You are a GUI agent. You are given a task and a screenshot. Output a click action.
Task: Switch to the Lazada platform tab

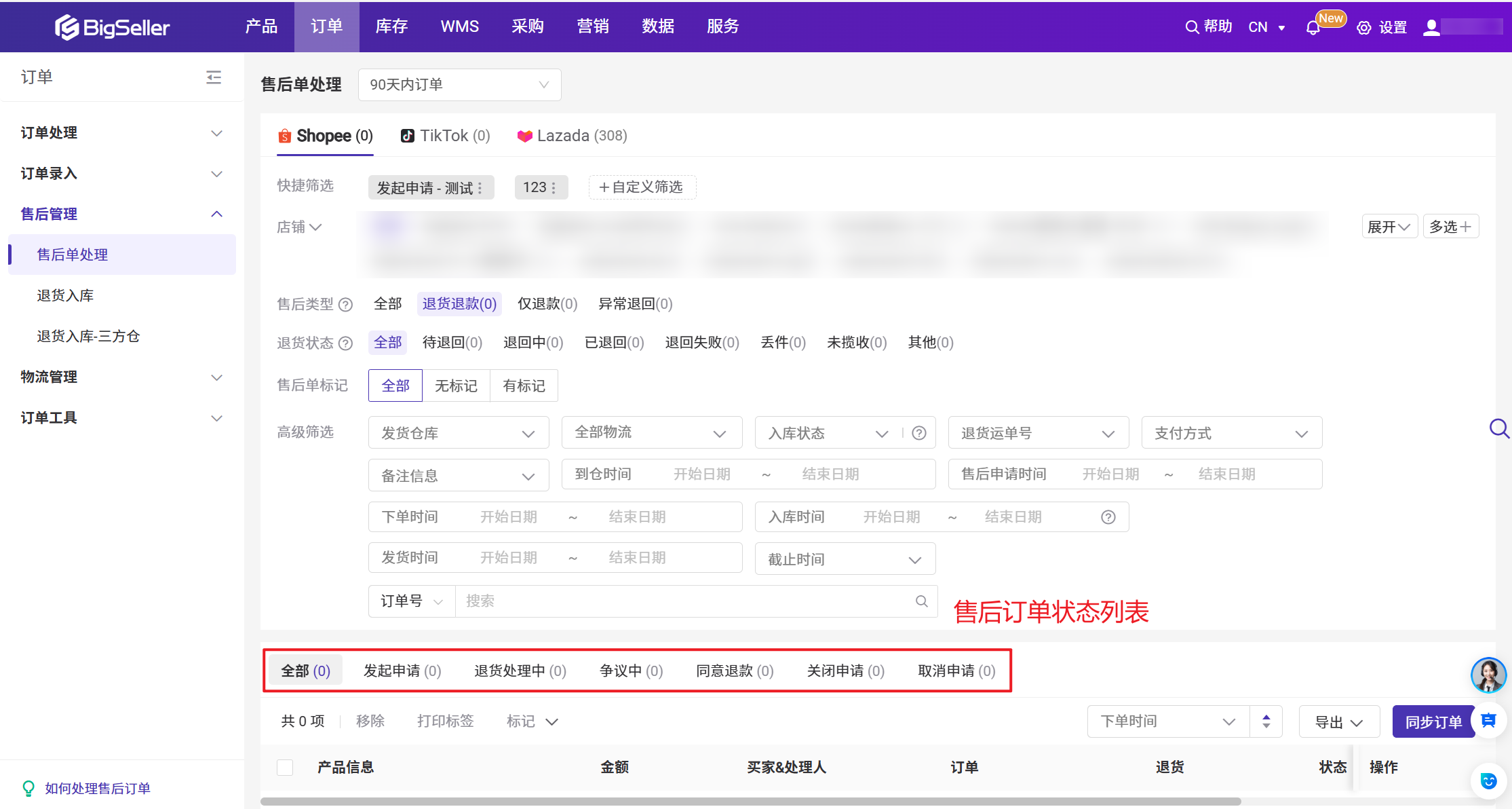click(x=572, y=136)
